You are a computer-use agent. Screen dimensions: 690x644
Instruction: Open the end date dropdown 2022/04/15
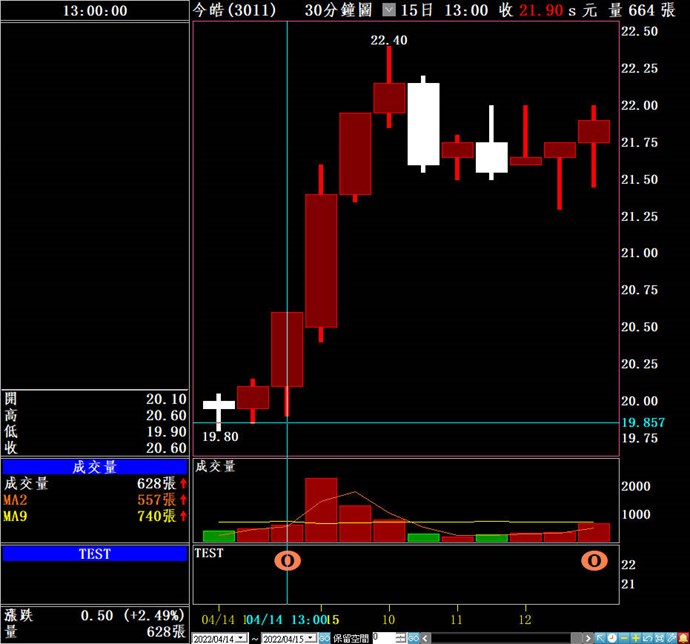(311, 638)
